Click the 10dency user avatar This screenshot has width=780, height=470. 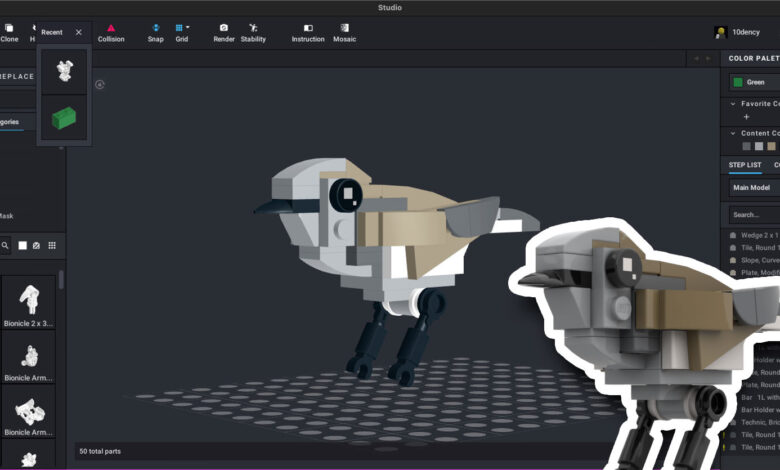tap(720, 32)
